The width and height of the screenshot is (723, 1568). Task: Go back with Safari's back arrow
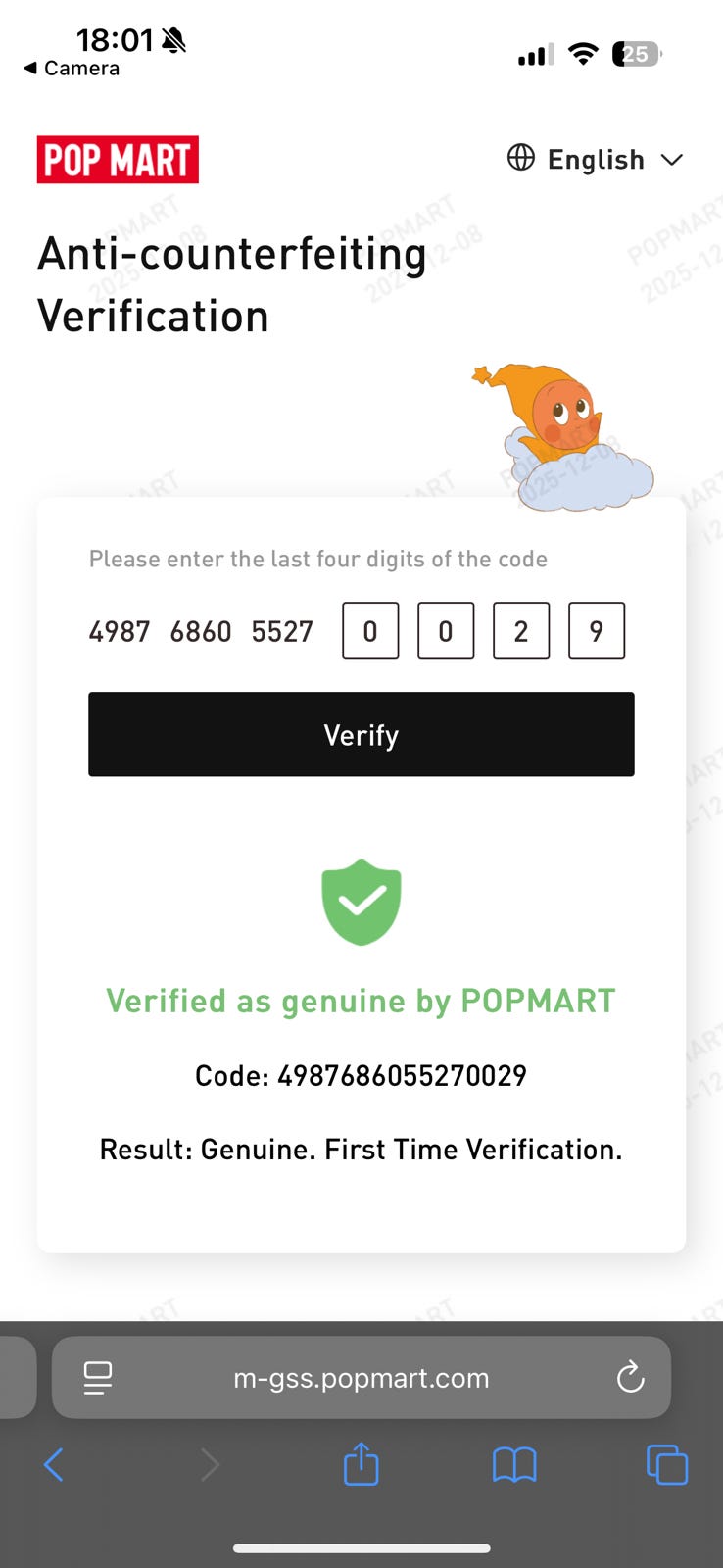[54, 1465]
